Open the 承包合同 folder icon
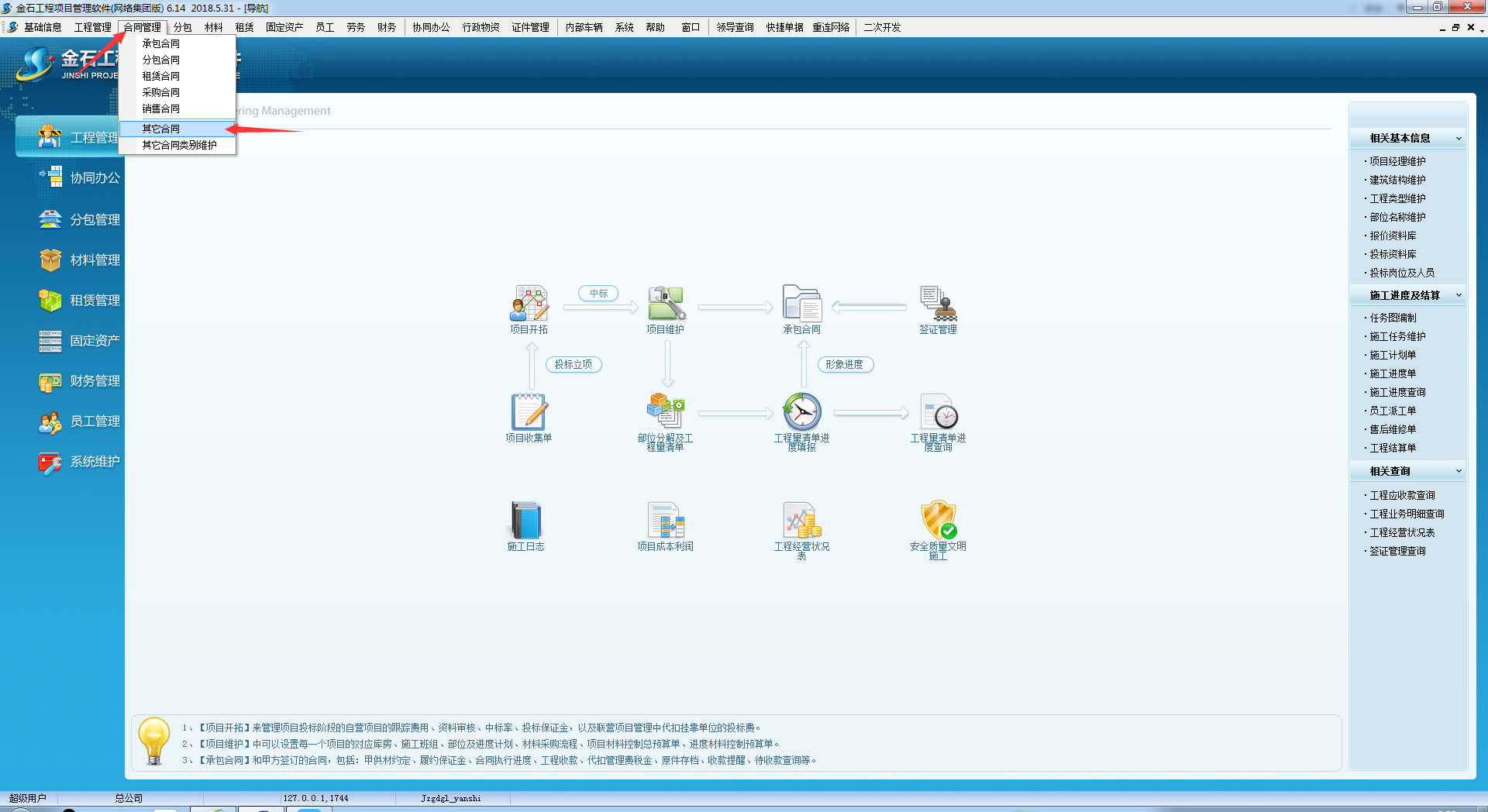The width and height of the screenshot is (1488, 812). (x=802, y=304)
